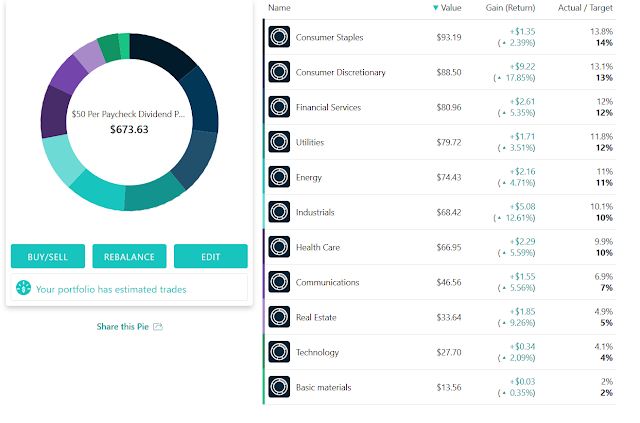Open the Financial Services slice icon

[279, 107]
